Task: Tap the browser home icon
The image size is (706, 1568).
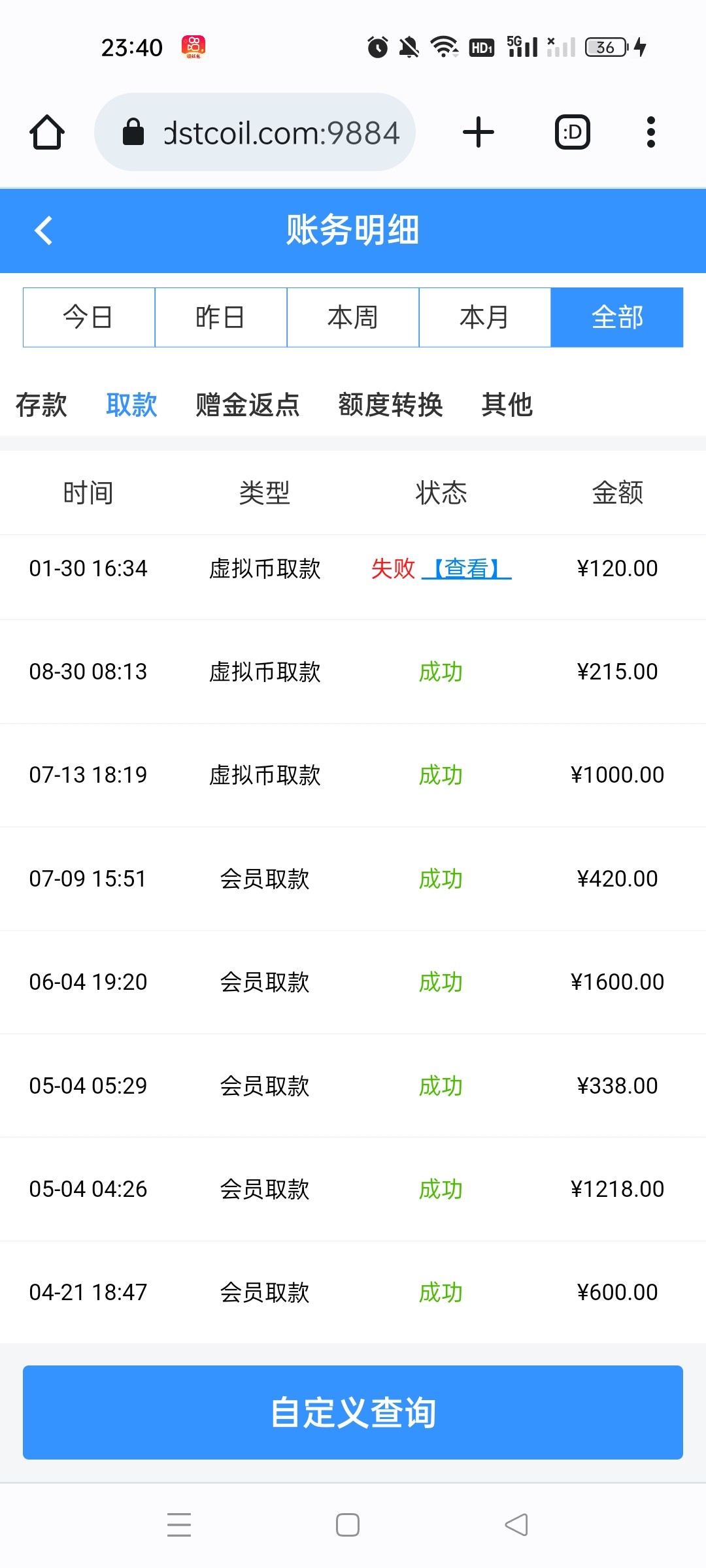Action: point(47,133)
